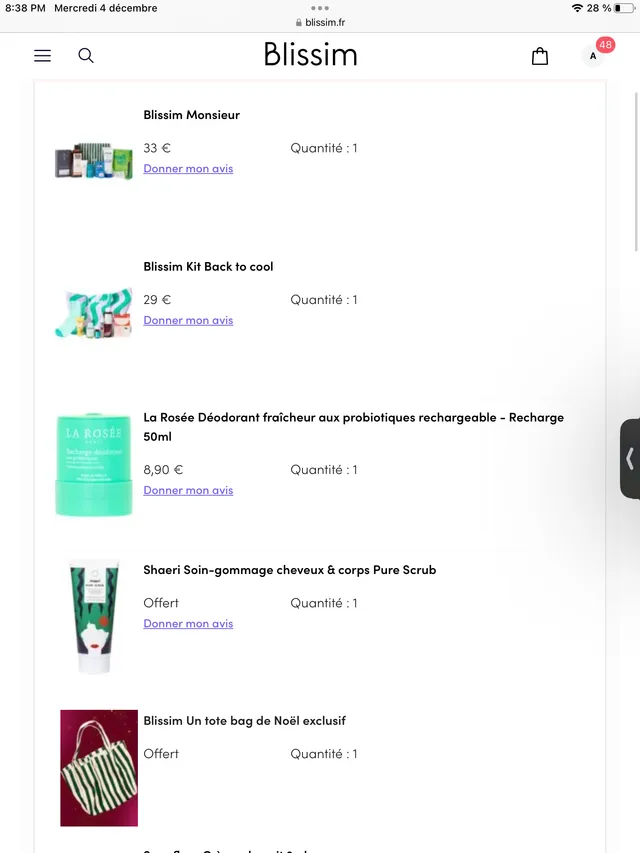Image resolution: width=640 pixels, height=853 pixels.
Task: Expand the side panel arrow handle
Action: (630, 459)
